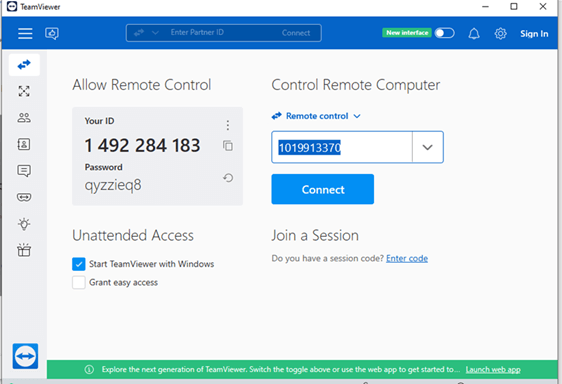Image resolution: width=562 pixels, height=384 pixels.
Task: Uncheck Start TeamViewer with Windows
Action: pos(78,264)
